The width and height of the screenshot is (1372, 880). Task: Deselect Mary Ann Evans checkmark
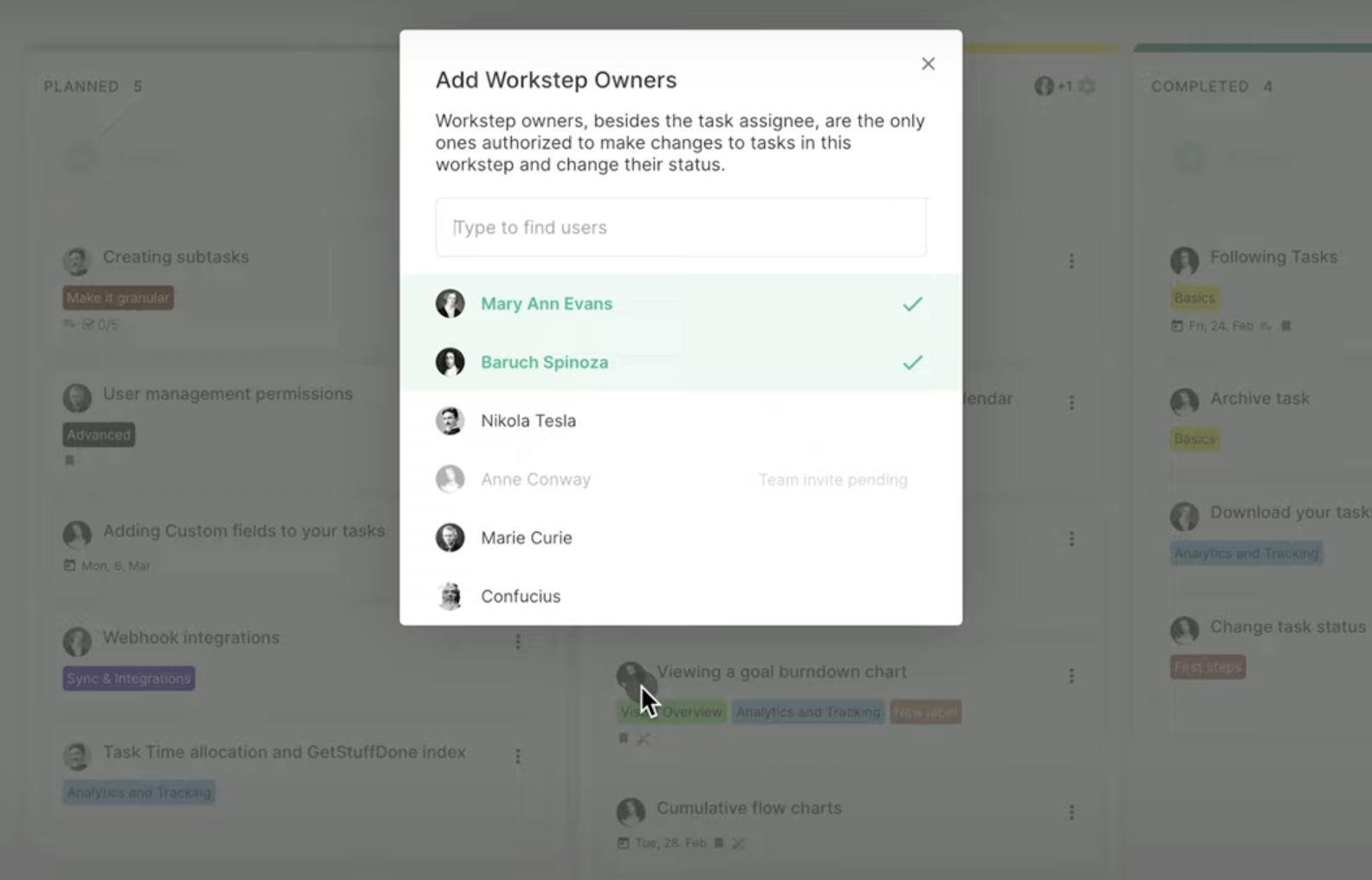(912, 304)
